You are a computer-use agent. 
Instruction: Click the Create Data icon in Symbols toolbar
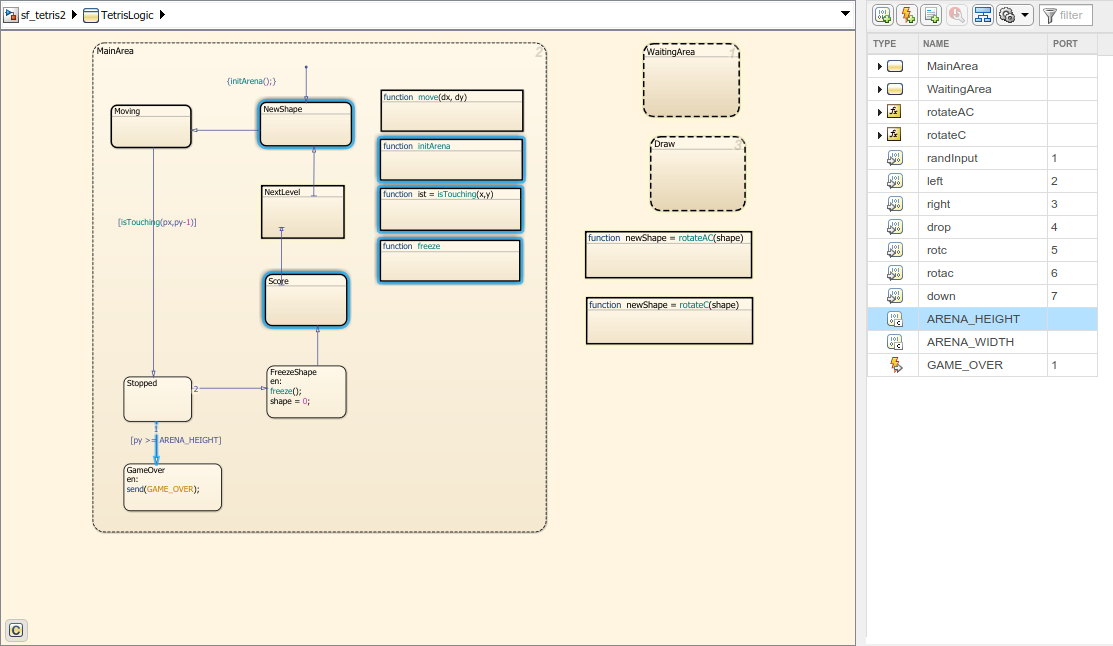[883, 14]
